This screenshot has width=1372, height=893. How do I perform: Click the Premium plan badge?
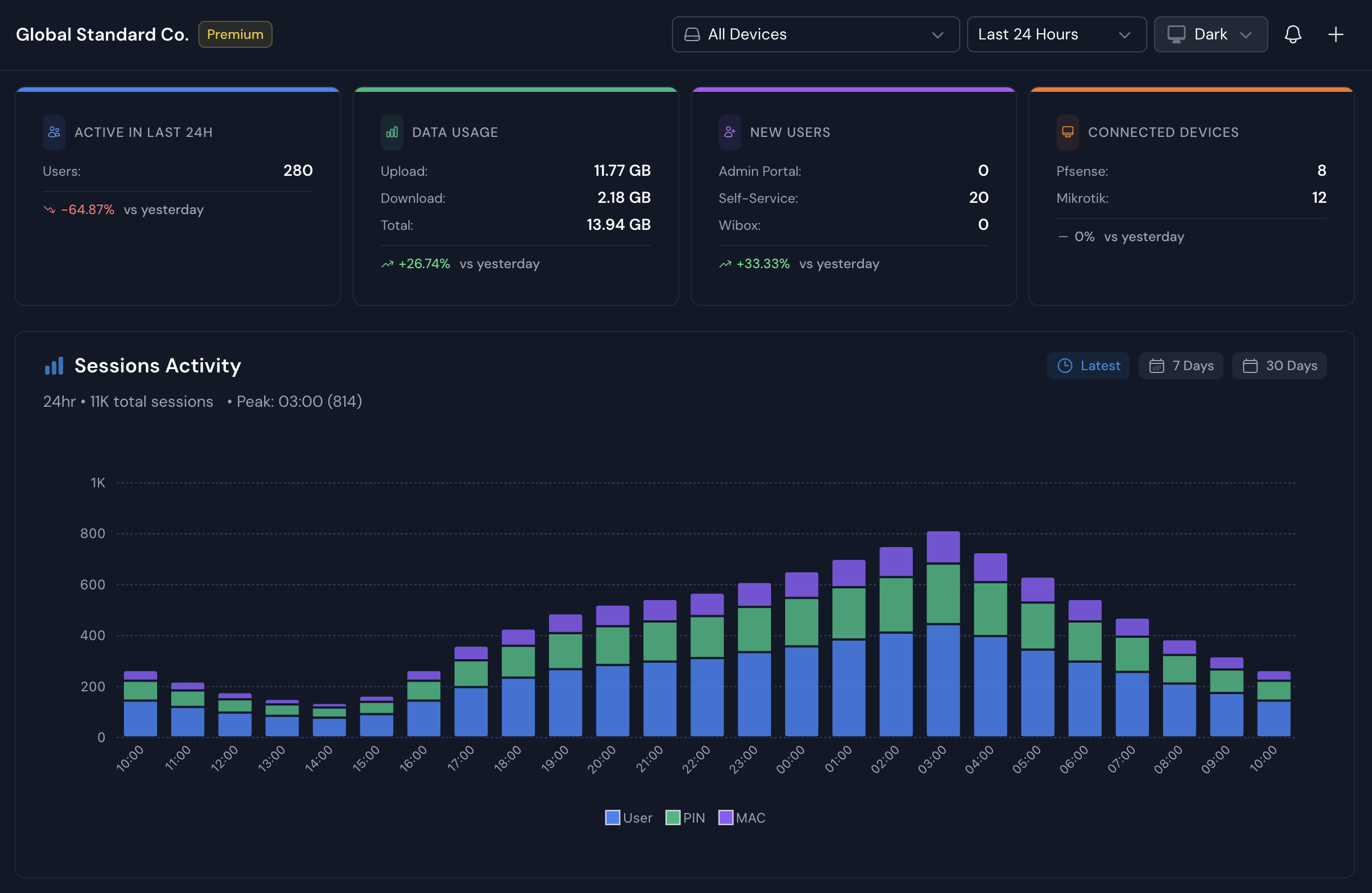click(235, 34)
